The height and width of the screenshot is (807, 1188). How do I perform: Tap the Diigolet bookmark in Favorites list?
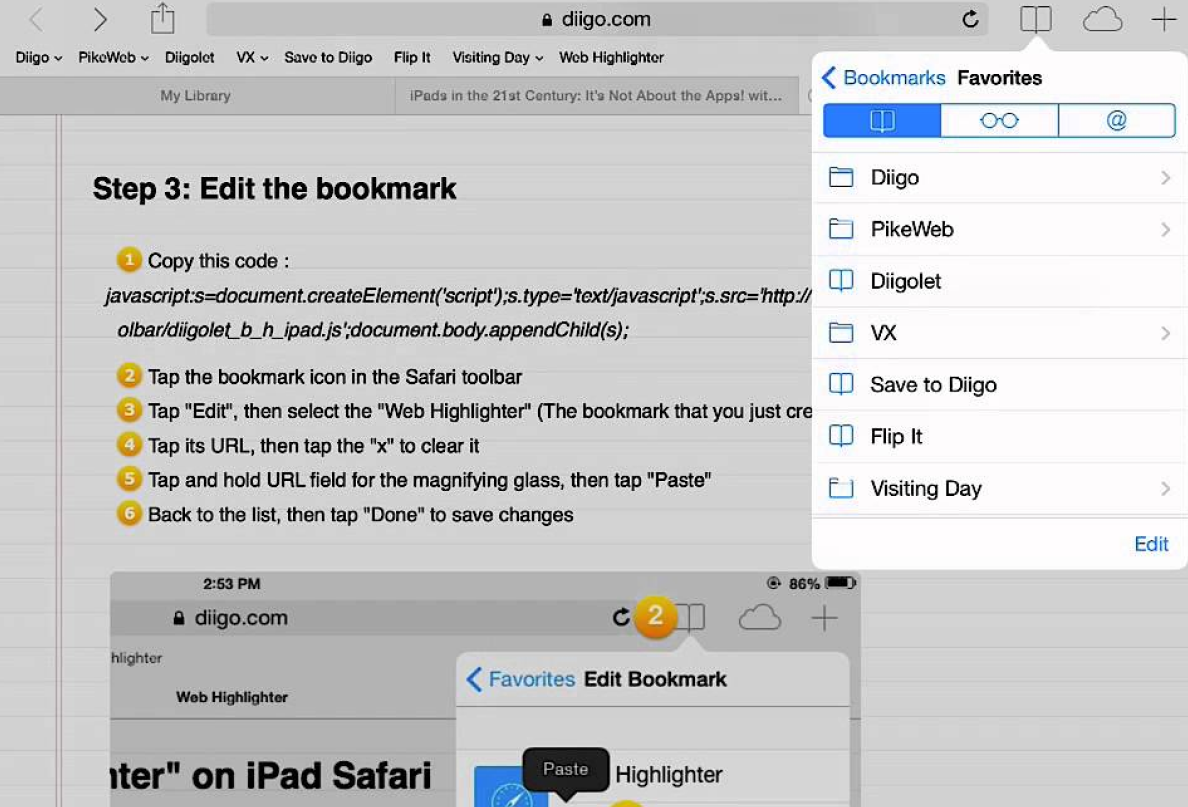click(905, 281)
